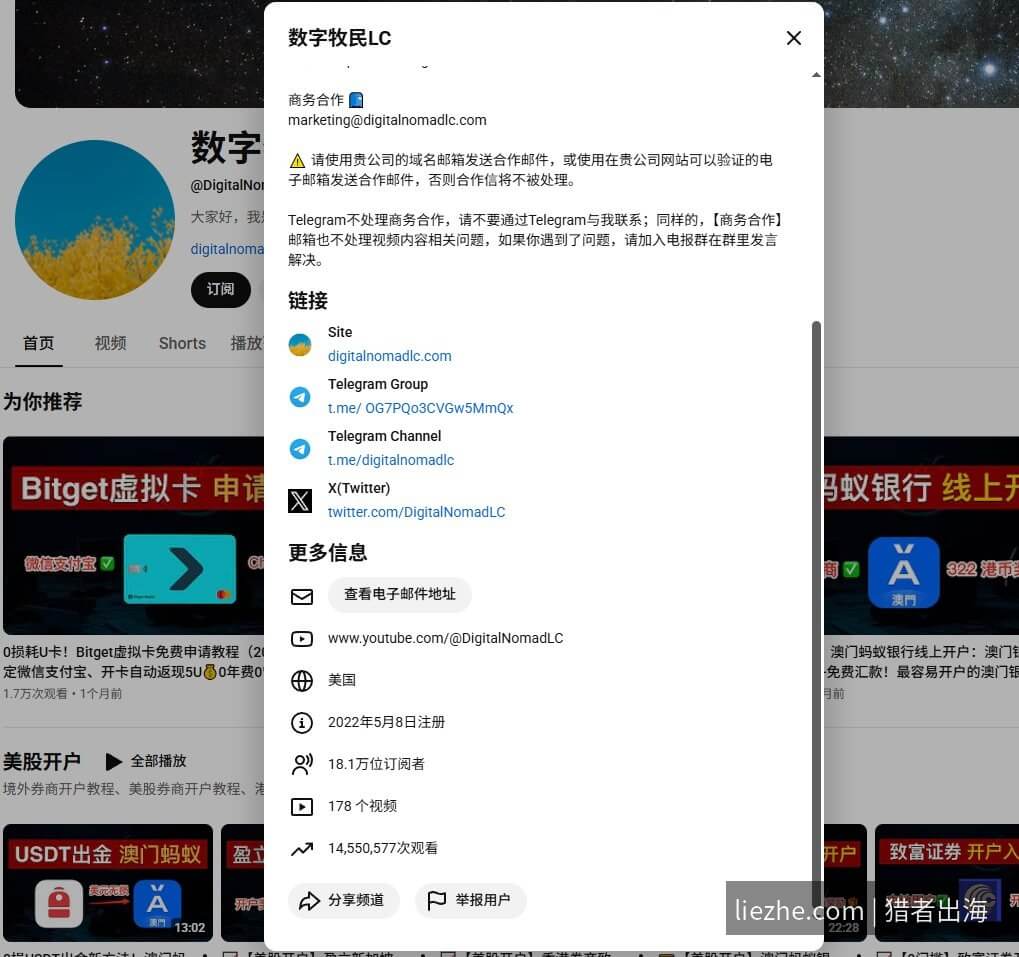
Task: Click the Site avatar icon
Action: 300,345
